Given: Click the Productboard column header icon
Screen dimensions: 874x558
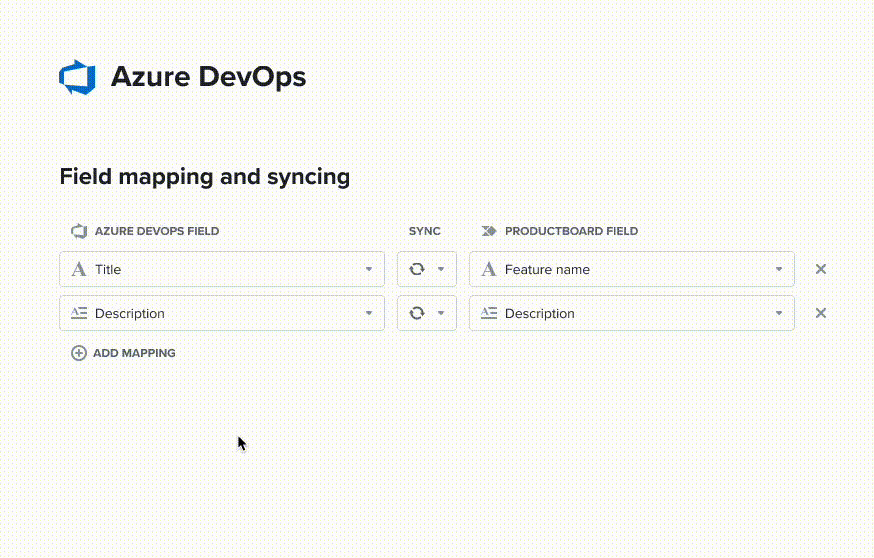Looking at the screenshot, I should point(489,231).
